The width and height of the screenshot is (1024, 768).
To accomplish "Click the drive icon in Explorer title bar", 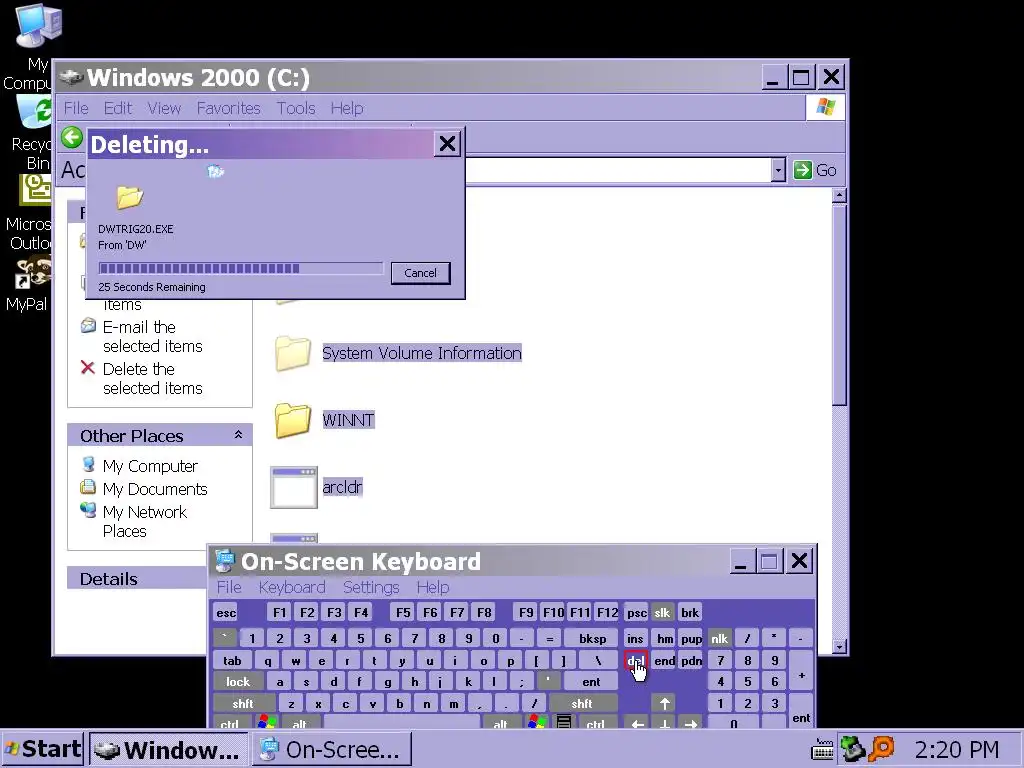I will (x=71, y=77).
